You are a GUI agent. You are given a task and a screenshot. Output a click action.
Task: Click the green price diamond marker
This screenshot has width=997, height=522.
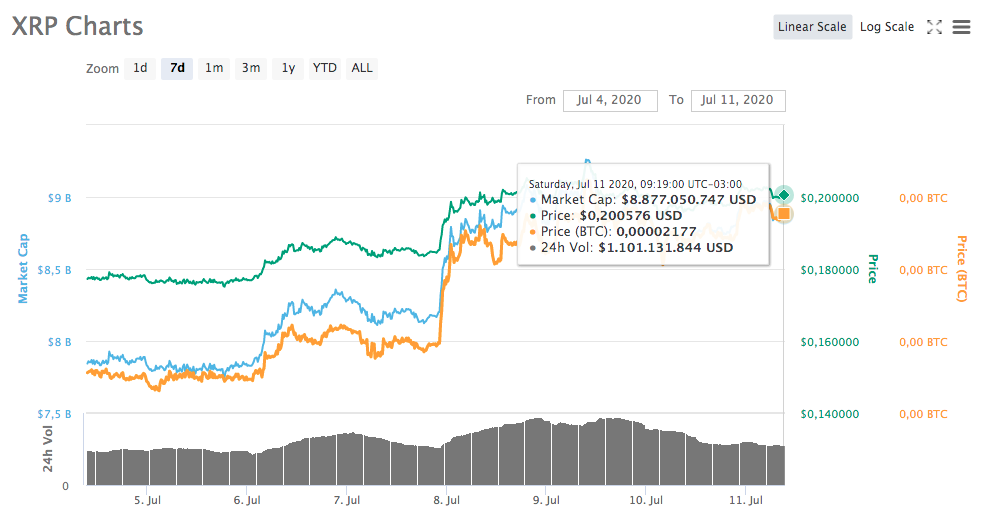pos(784,195)
